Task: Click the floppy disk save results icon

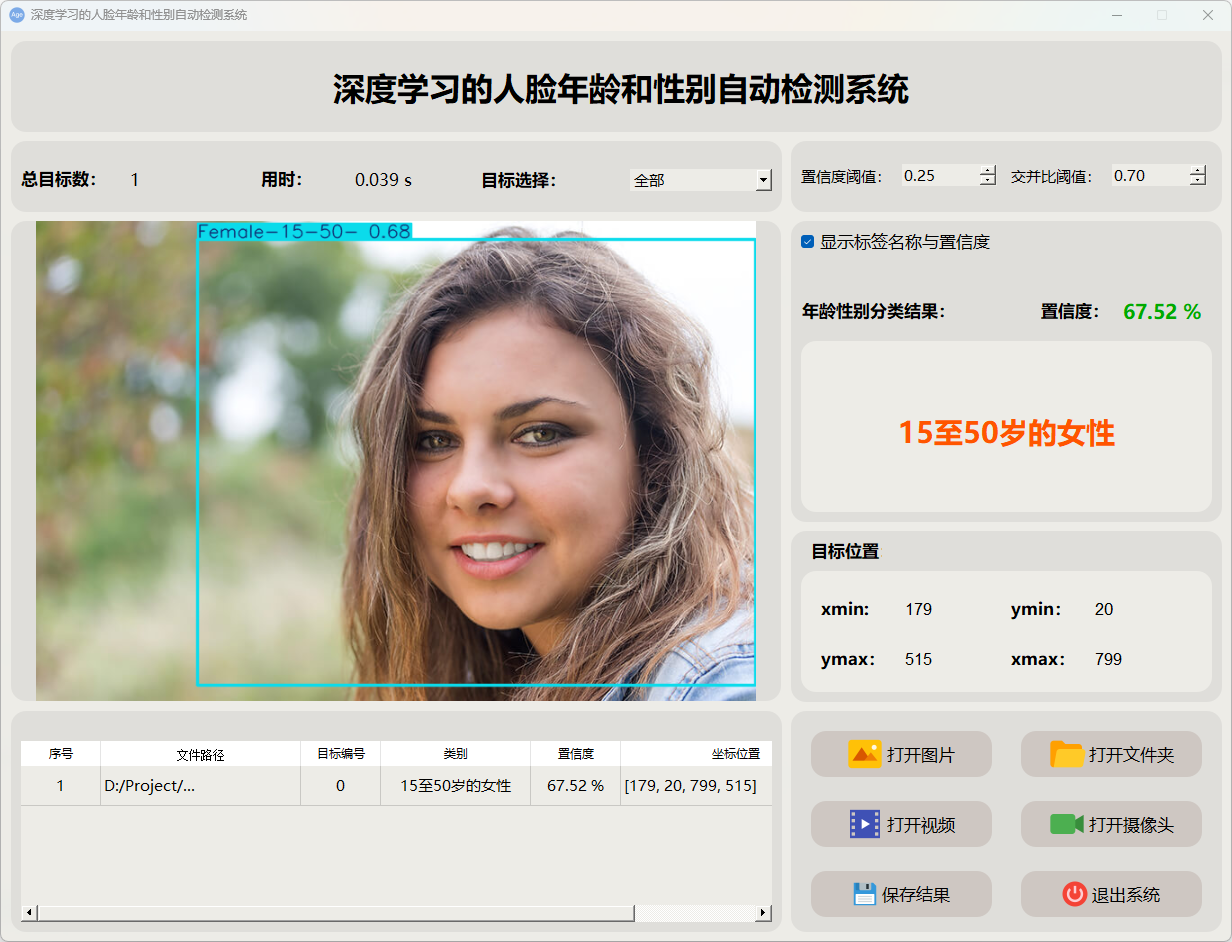Action: point(864,894)
